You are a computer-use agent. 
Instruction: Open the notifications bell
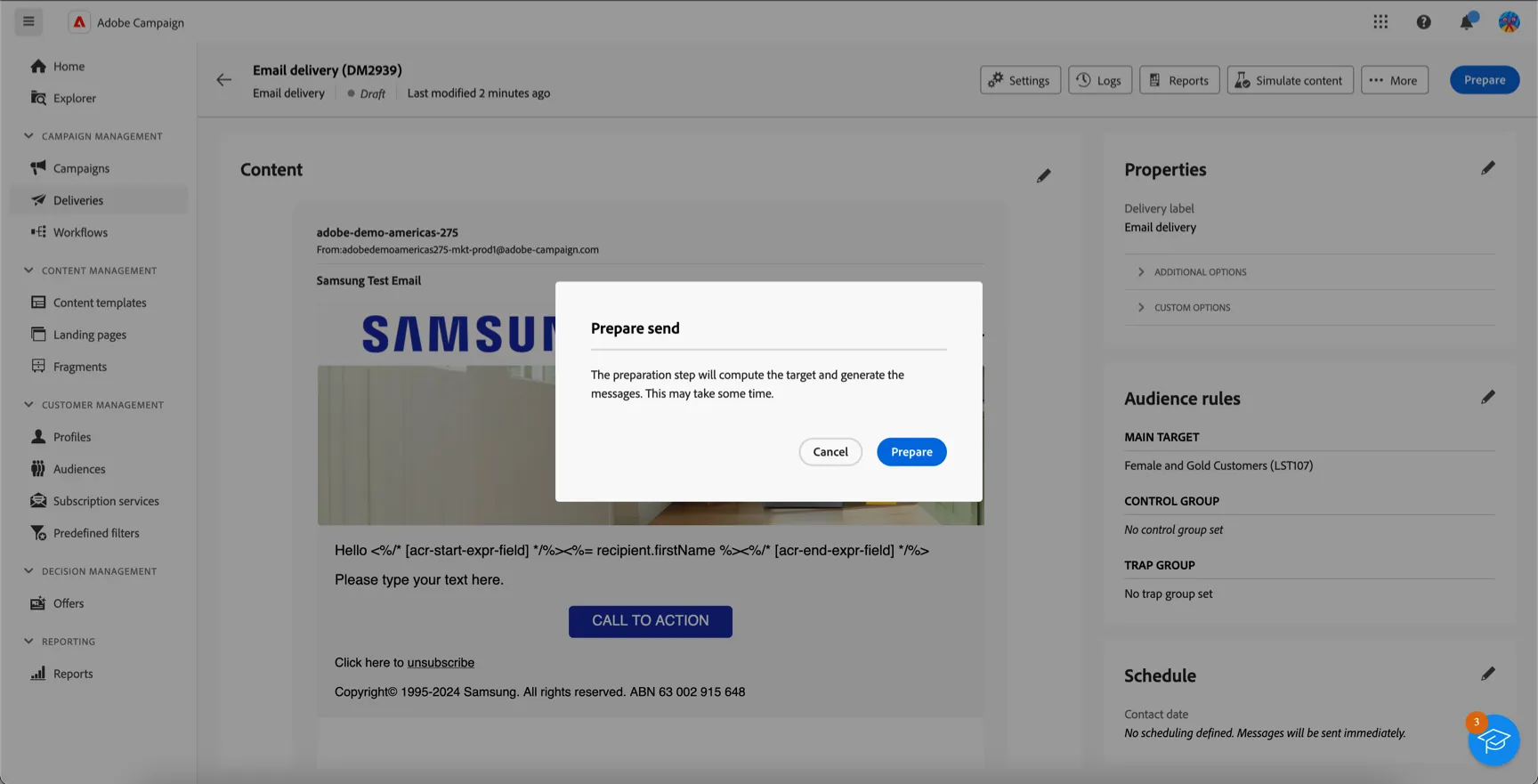pyautogui.click(x=1466, y=21)
